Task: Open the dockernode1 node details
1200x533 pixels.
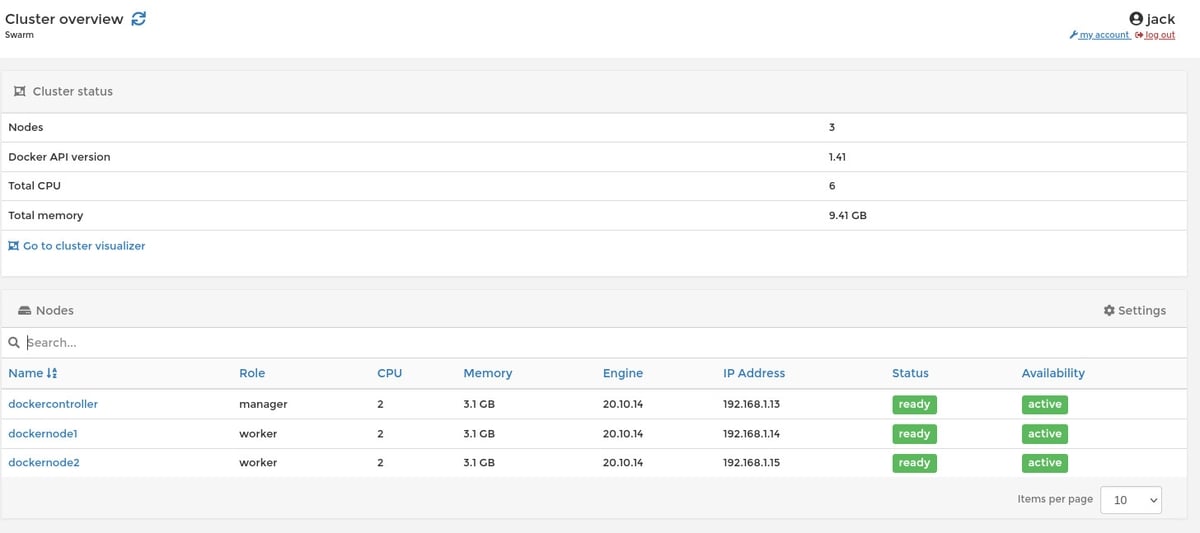Action: (x=43, y=434)
